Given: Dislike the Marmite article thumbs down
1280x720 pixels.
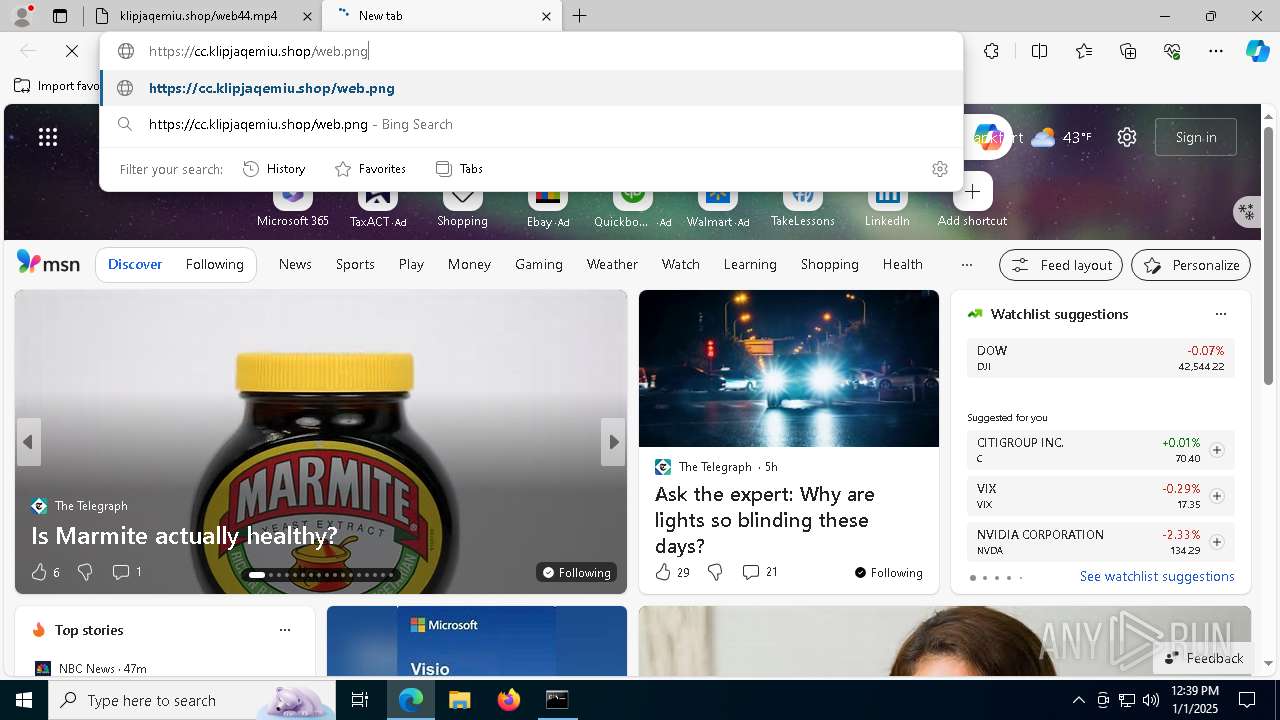Looking at the screenshot, I should [x=85, y=572].
